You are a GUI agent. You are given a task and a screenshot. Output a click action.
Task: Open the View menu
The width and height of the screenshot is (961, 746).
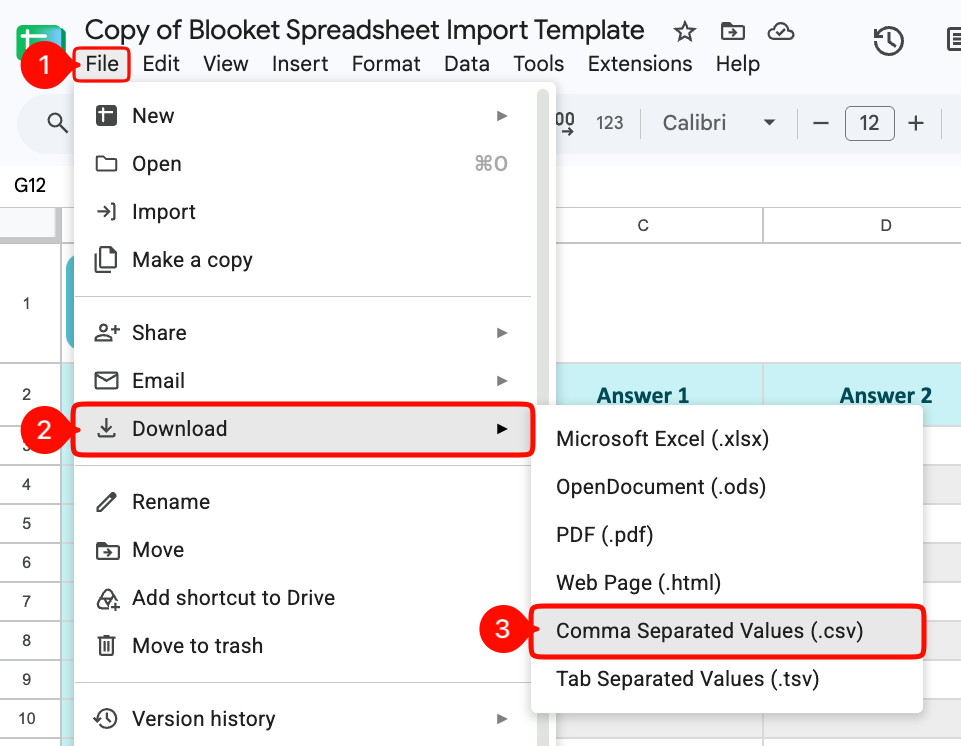point(226,64)
